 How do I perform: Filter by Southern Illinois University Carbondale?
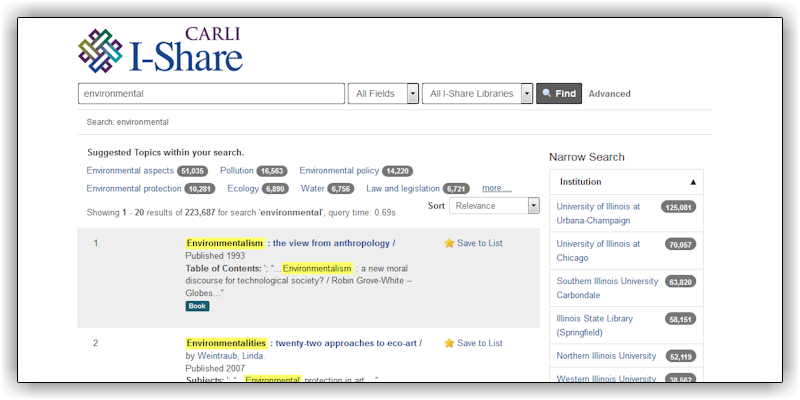607,288
